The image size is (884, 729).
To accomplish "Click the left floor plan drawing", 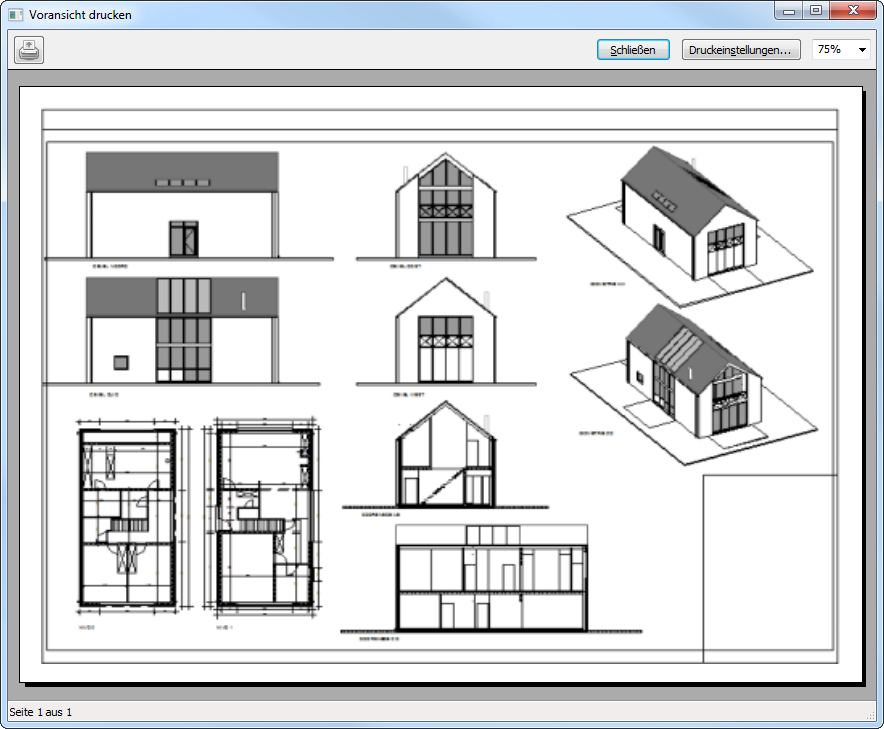I will click(x=127, y=517).
